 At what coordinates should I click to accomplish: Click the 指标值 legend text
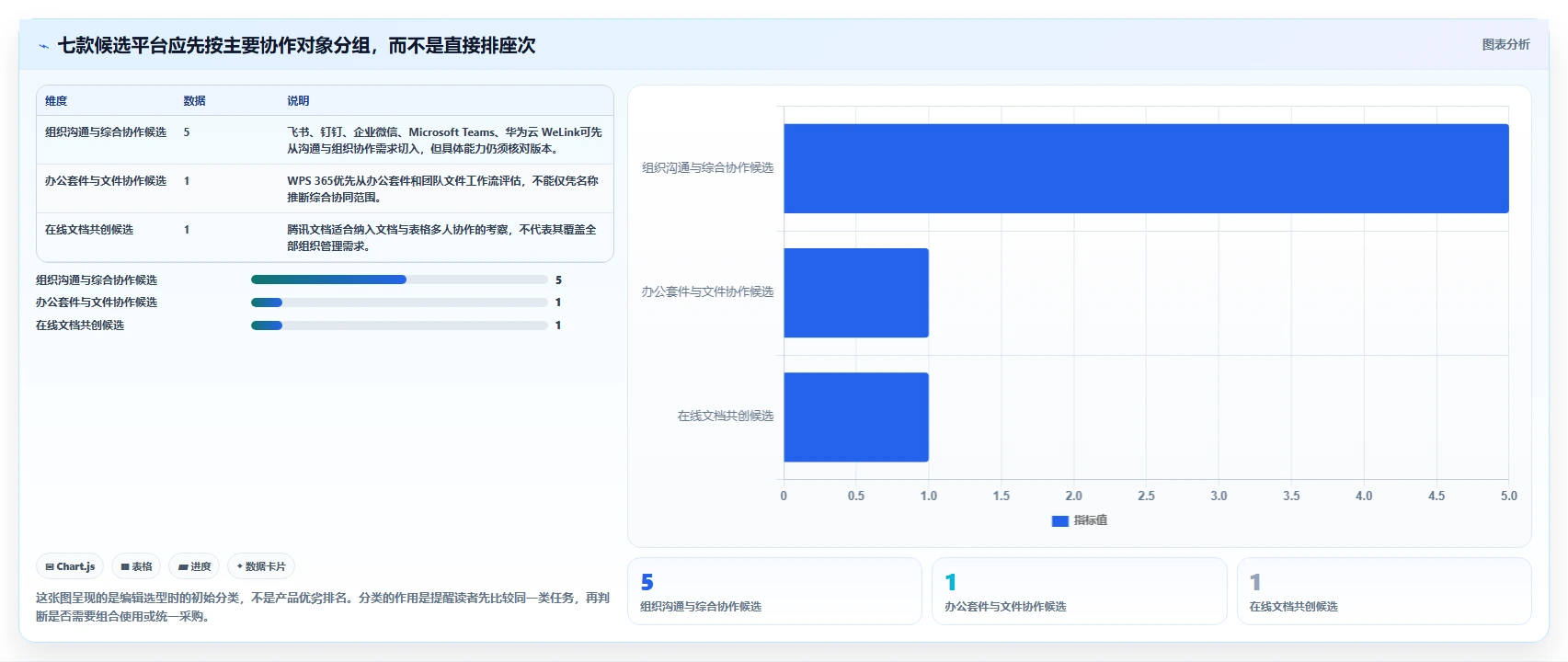(x=1091, y=520)
